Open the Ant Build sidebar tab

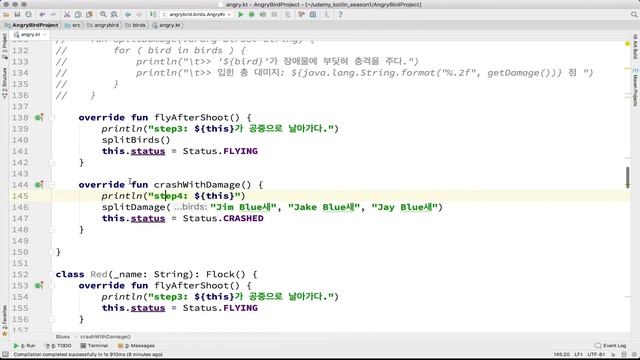635,47
